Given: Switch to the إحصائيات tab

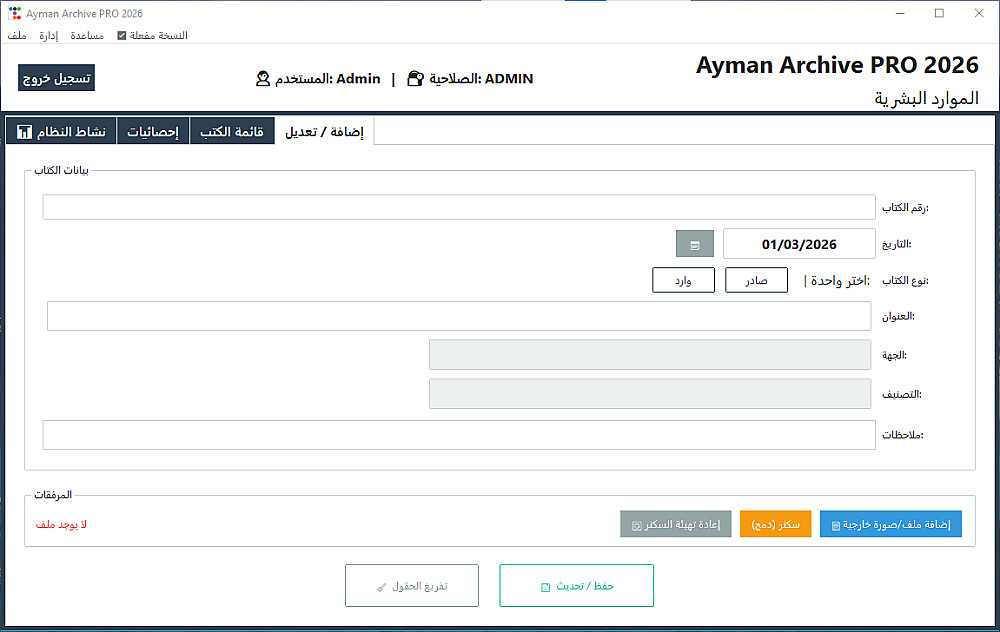Looking at the screenshot, I should click(x=153, y=131).
